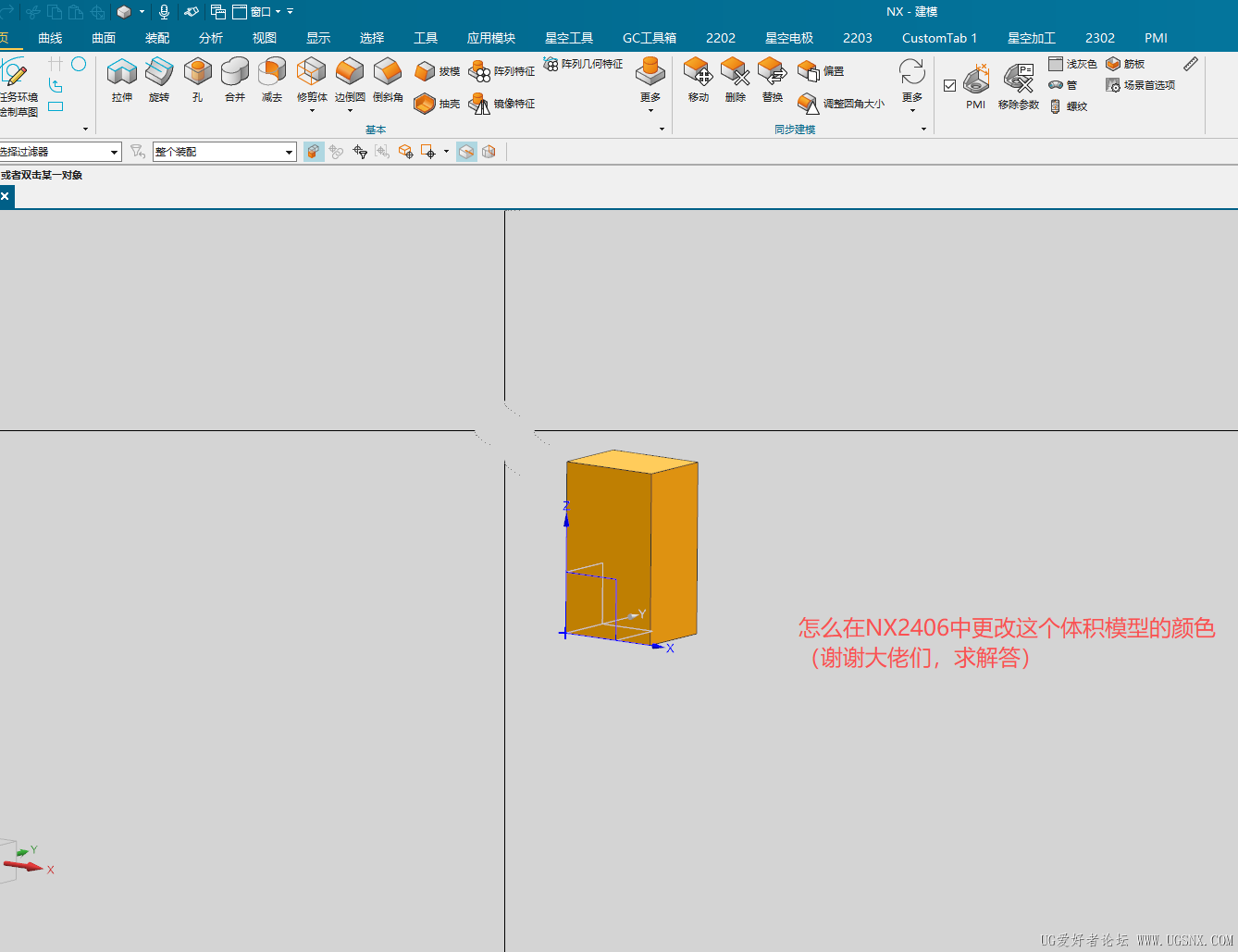The height and width of the screenshot is (952, 1238).
Task: Expand the 同步建模 group options arrow
Action: (x=923, y=130)
